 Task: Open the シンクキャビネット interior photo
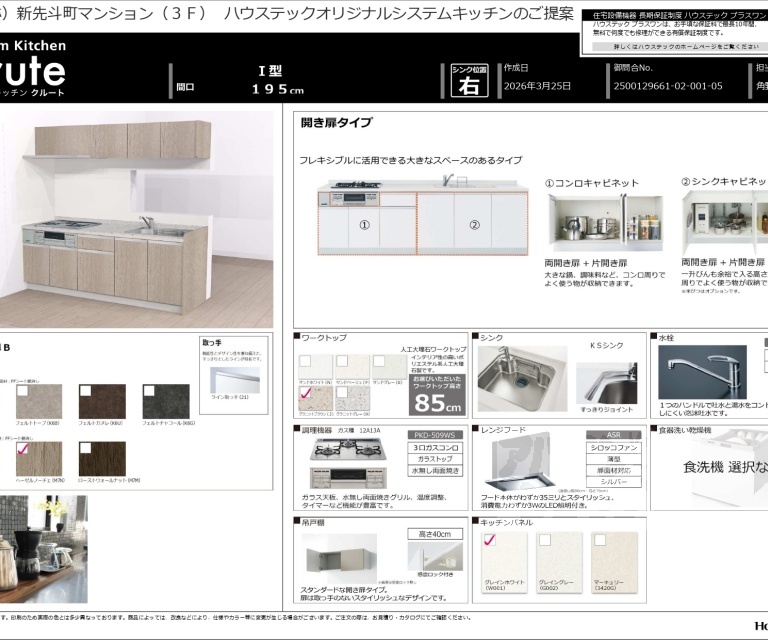[x=725, y=220]
